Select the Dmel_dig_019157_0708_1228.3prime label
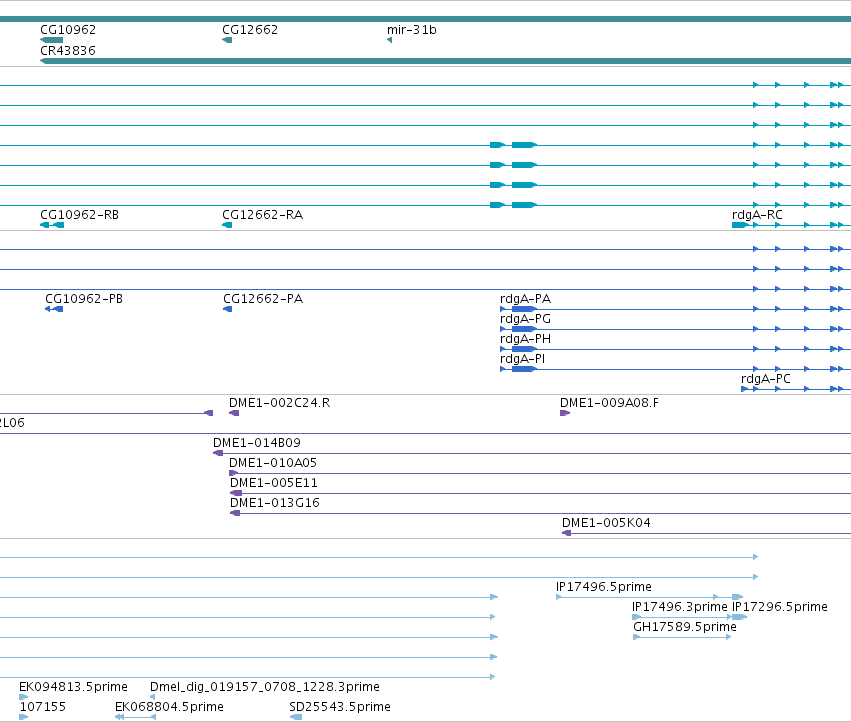 [265, 687]
